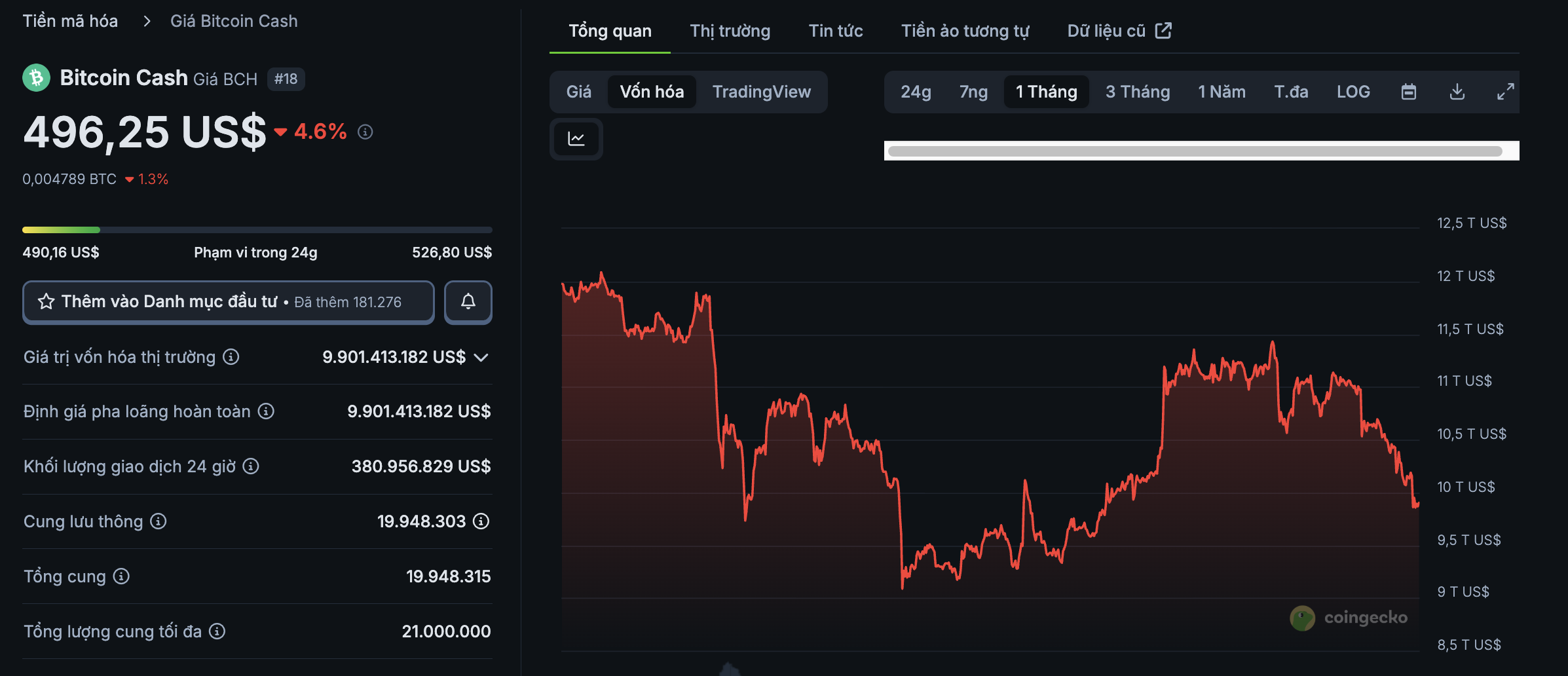Expand chart to fullscreen icon
This screenshot has height=676, width=1568.
coord(1506,92)
